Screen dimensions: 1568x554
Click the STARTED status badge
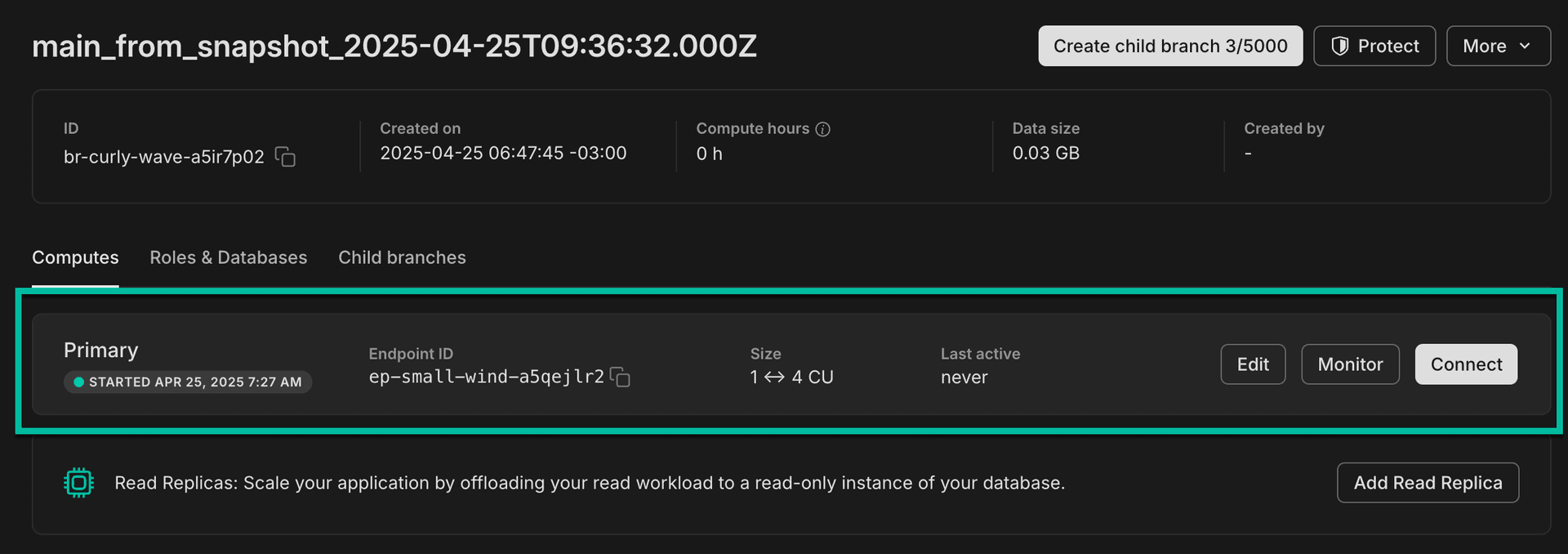point(188,382)
